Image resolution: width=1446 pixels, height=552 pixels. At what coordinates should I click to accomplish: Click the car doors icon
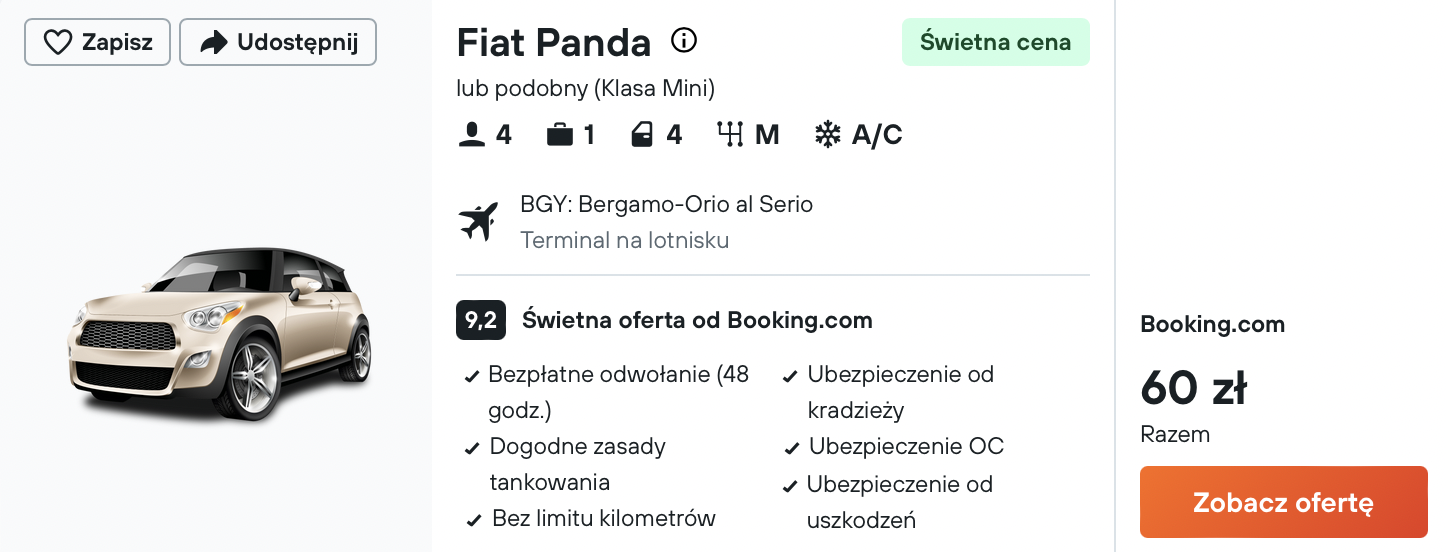point(642,135)
